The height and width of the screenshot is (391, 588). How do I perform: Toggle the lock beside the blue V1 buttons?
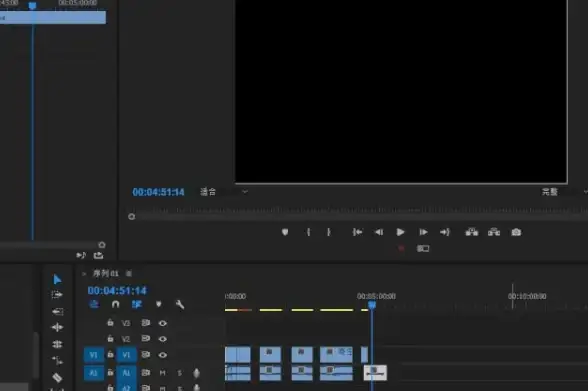click(x=110, y=354)
